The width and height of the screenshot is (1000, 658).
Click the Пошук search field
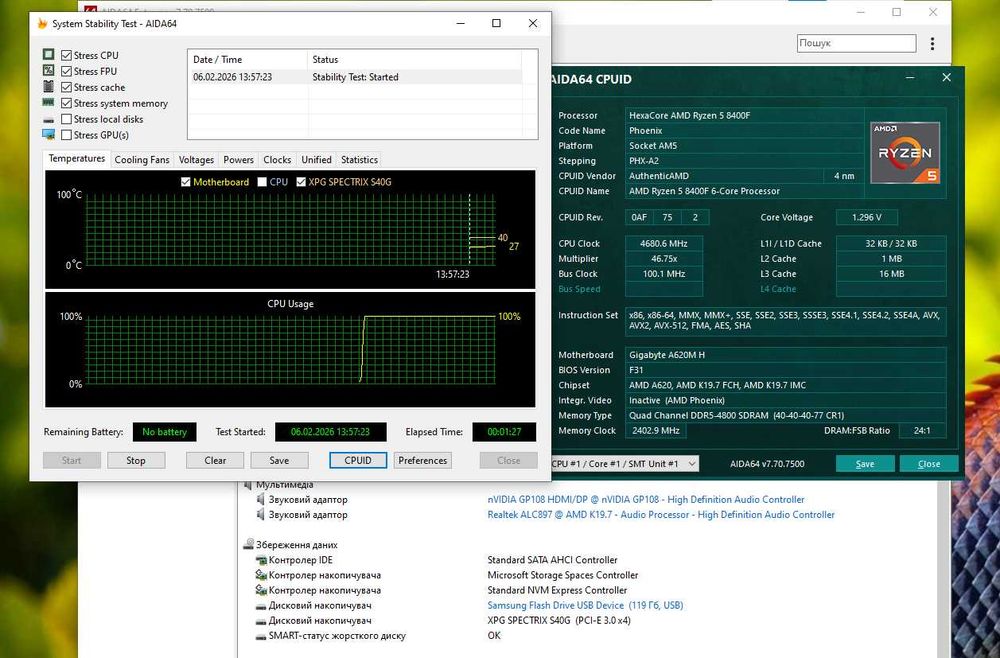point(856,43)
